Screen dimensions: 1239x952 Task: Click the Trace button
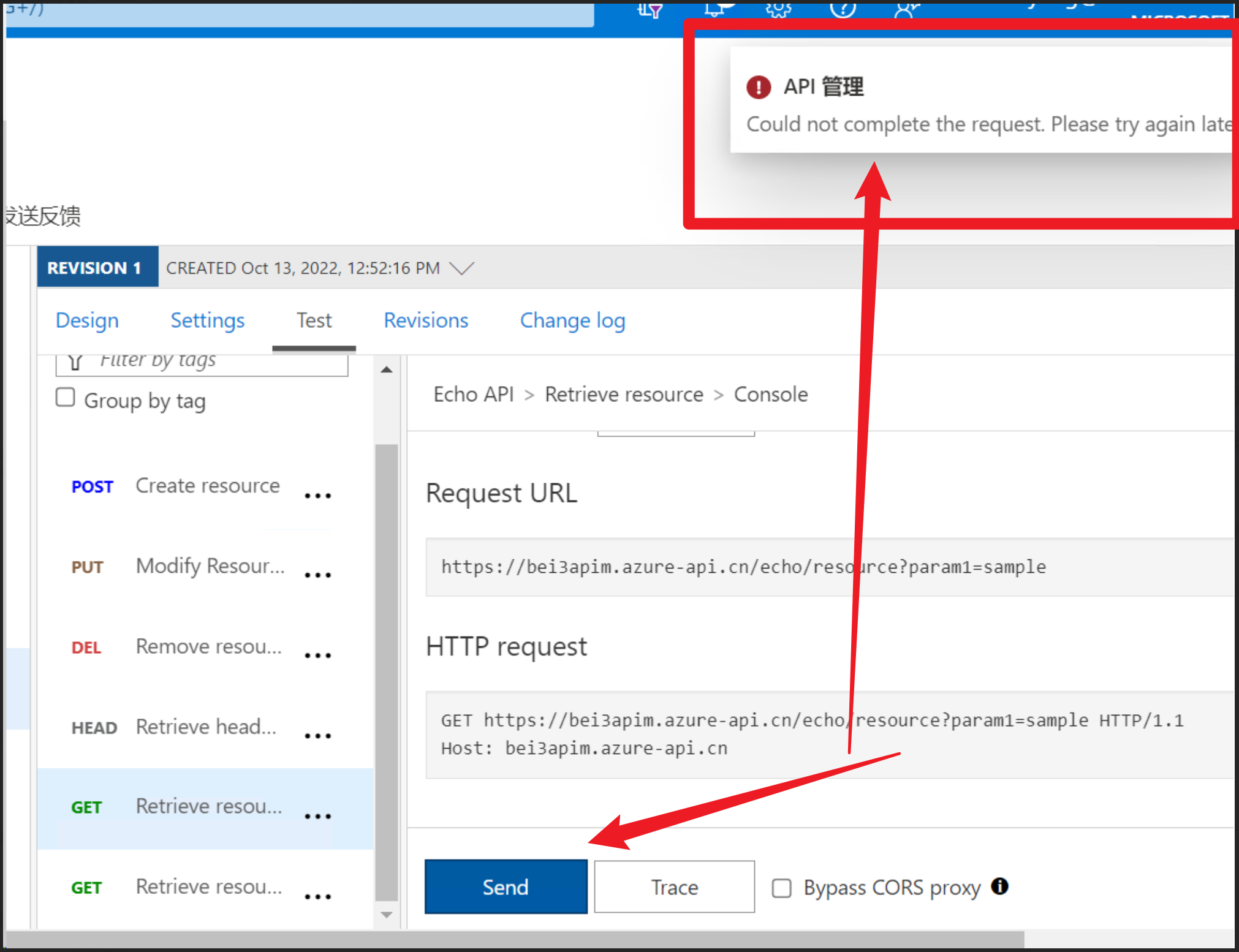674,886
